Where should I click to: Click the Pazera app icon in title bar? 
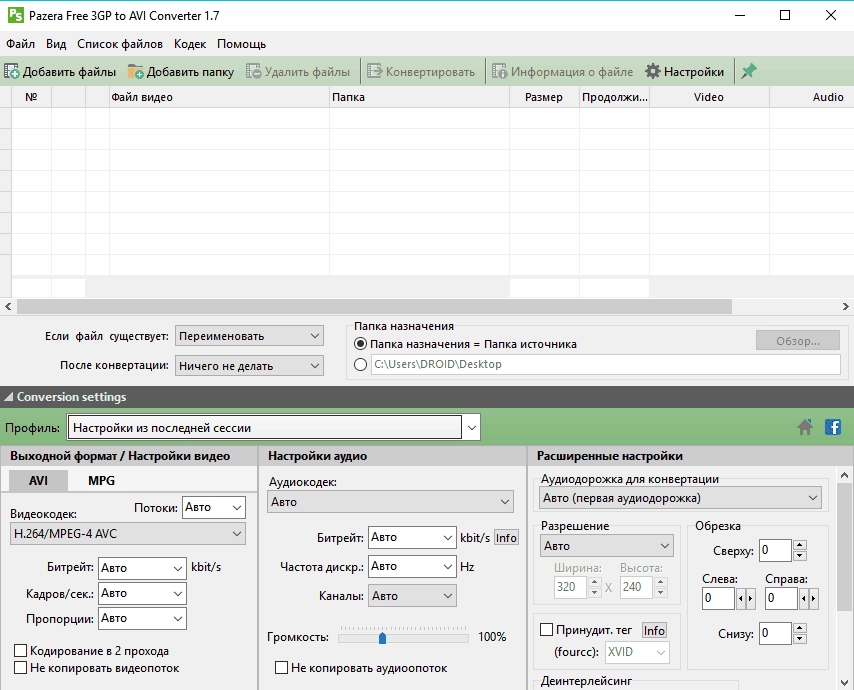pyautogui.click(x=16, y=15)
